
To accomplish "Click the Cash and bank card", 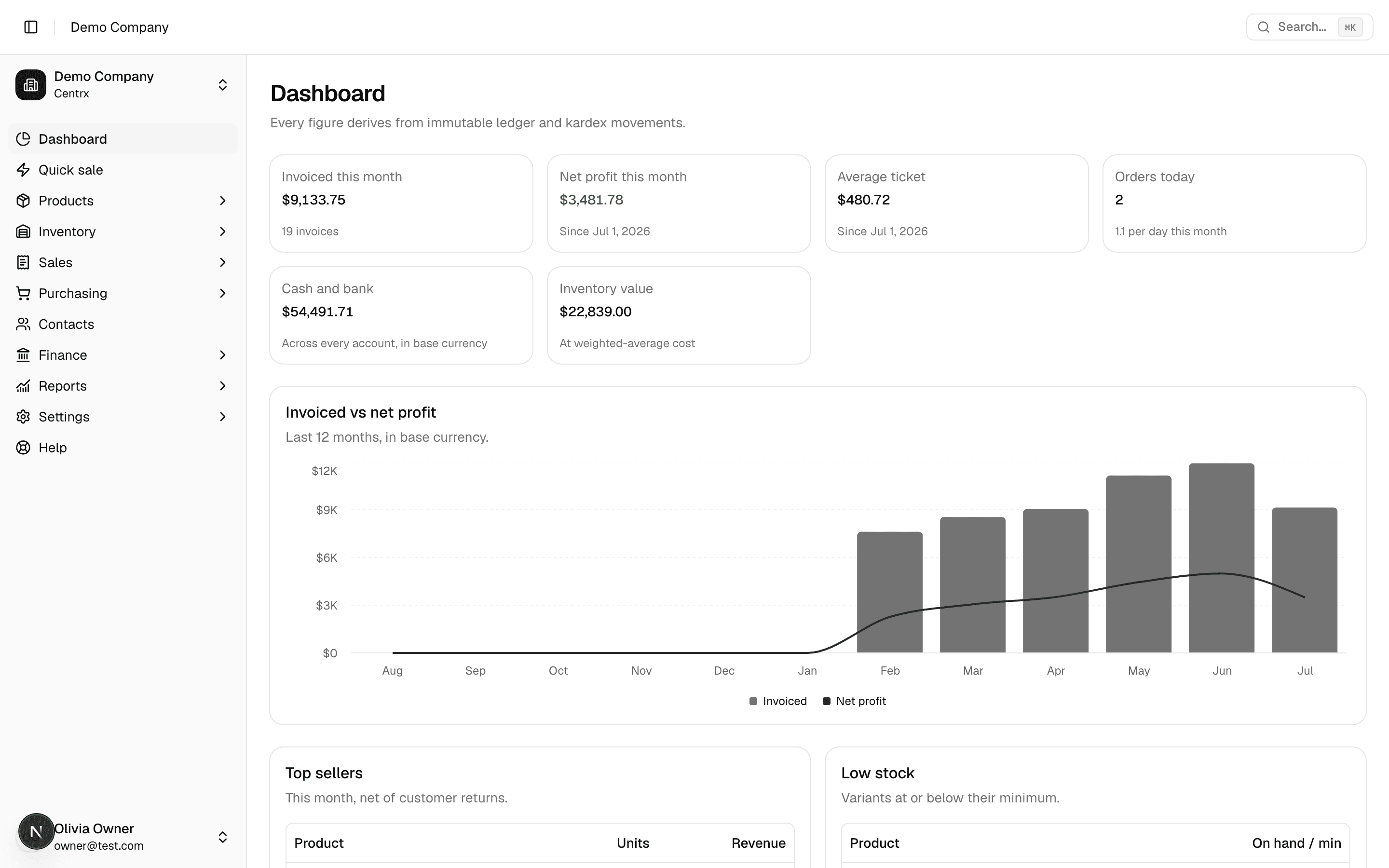I will (x=401, y=315).
